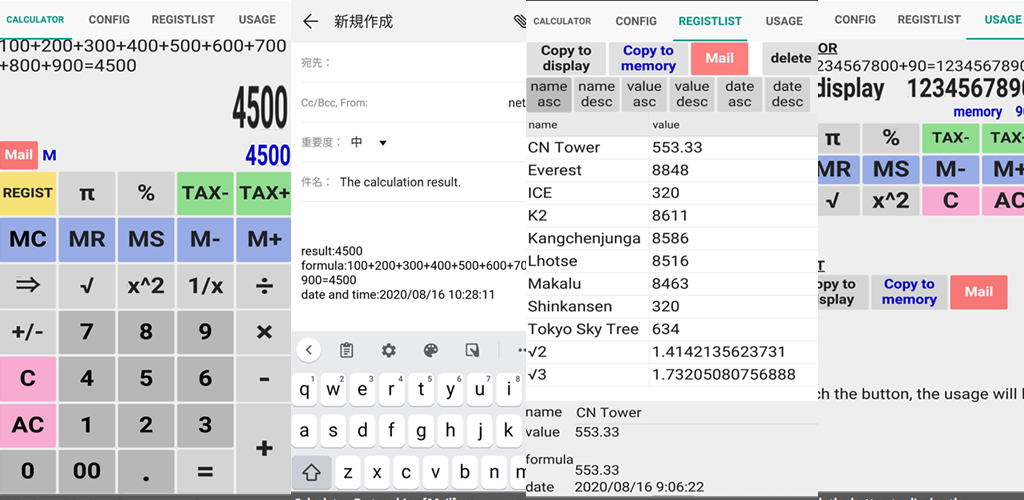Tap the = equals key

[205, 471]
